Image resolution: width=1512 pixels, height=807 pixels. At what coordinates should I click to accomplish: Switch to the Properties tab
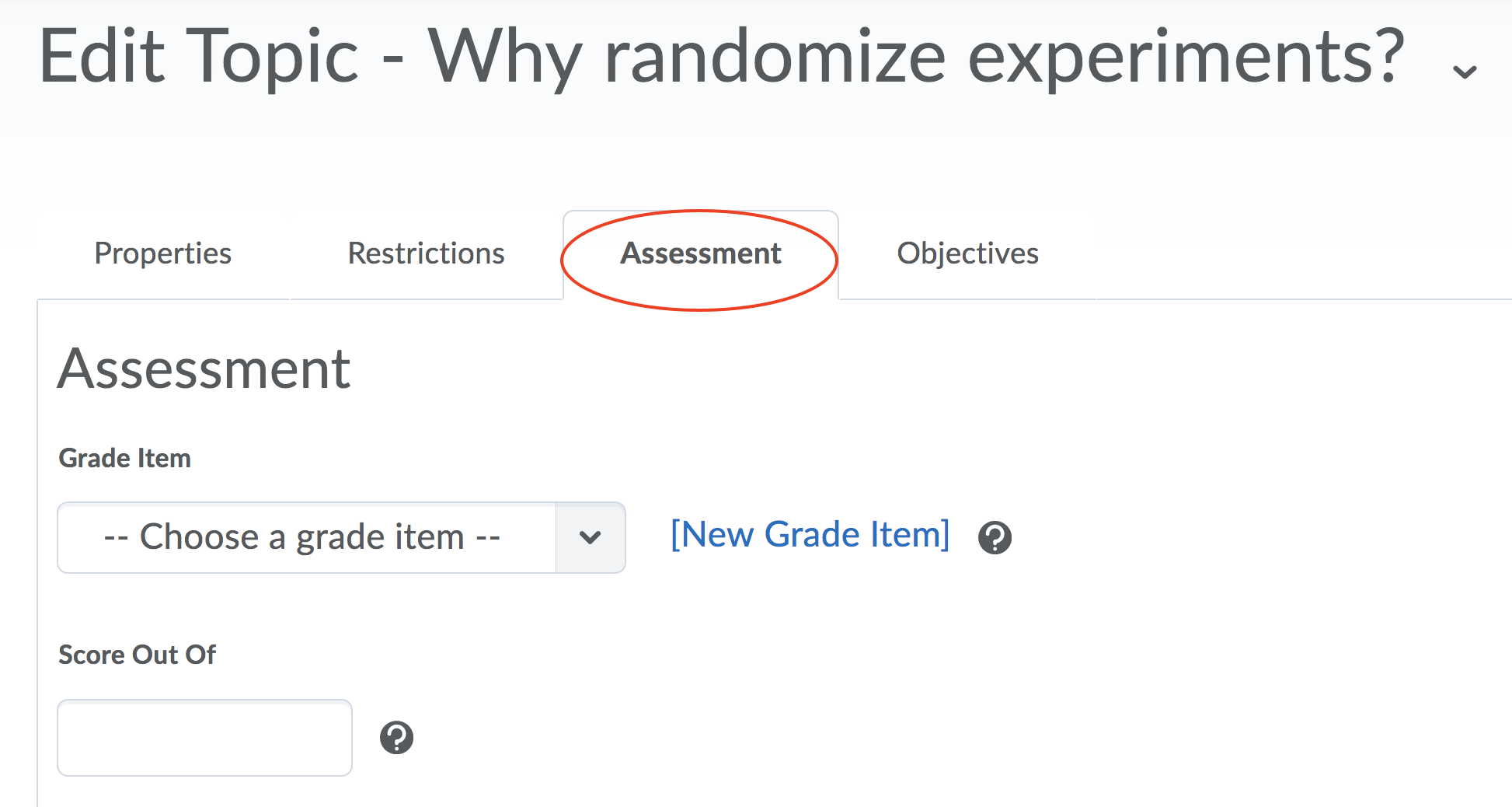pyautogui.click(x=163, y=253)
